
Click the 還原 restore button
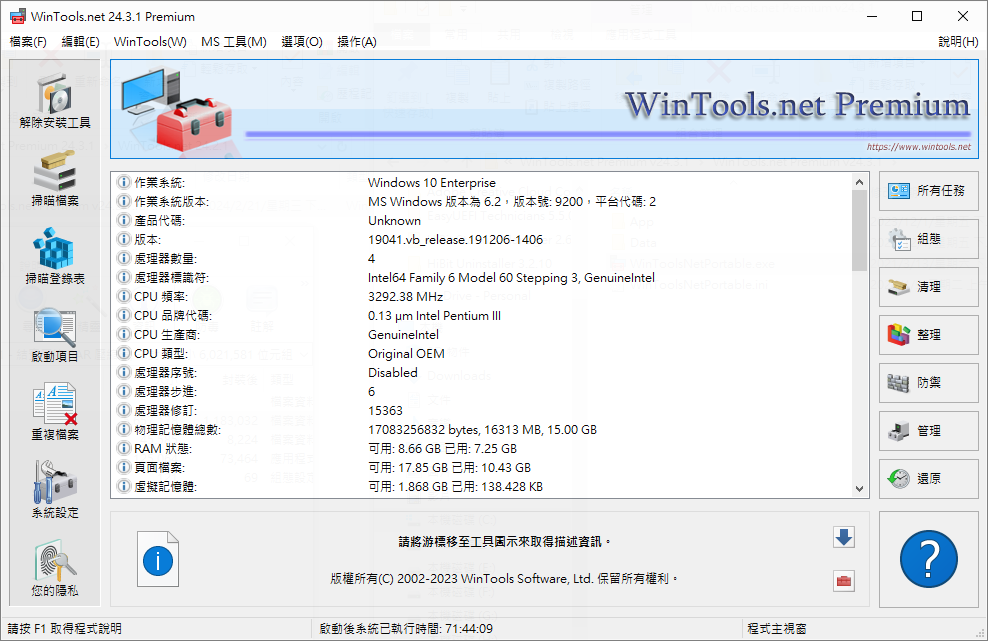point(928,478)
